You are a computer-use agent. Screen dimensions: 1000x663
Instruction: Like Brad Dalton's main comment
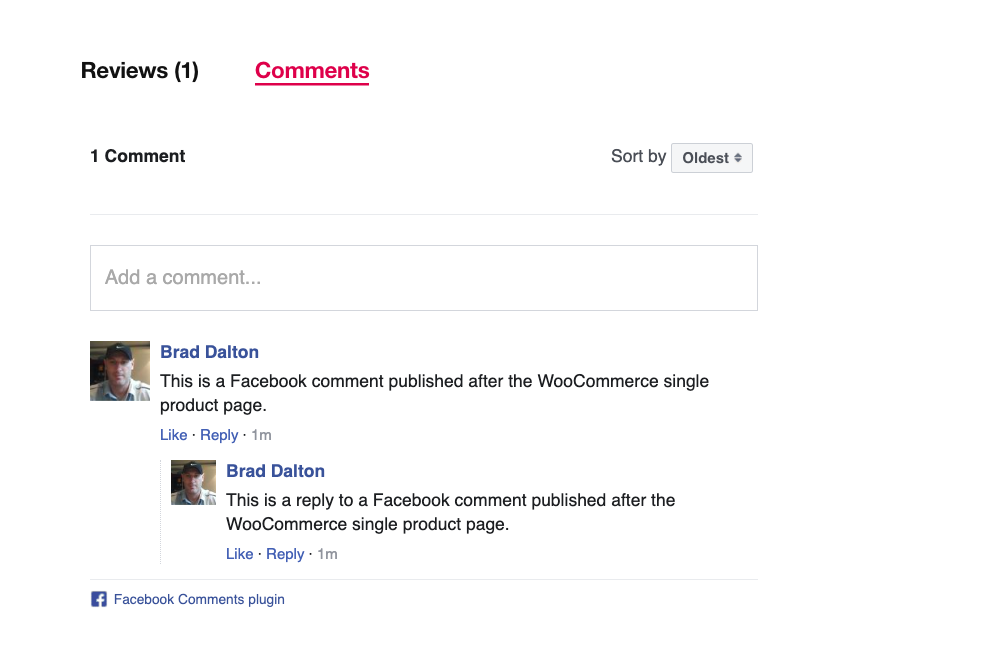coord(173,434)
